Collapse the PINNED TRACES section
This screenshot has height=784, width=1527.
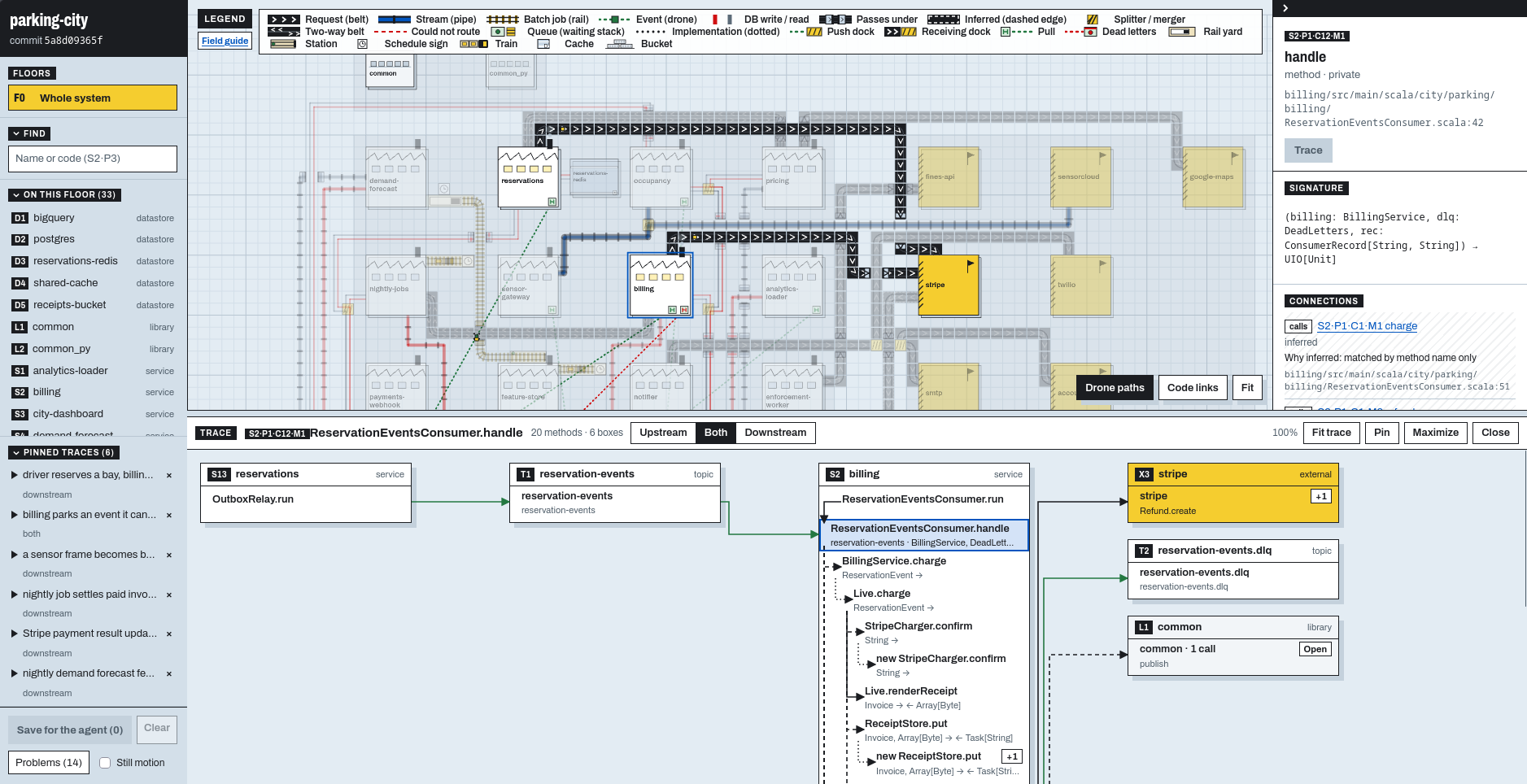tap(65, 452)
